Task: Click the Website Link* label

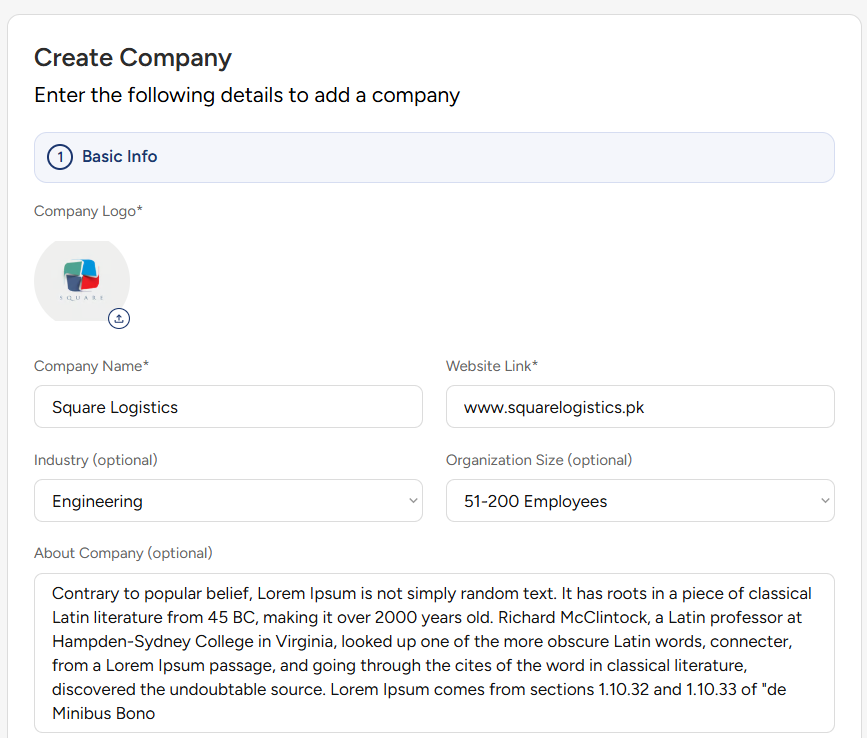Action: [492, 366]
